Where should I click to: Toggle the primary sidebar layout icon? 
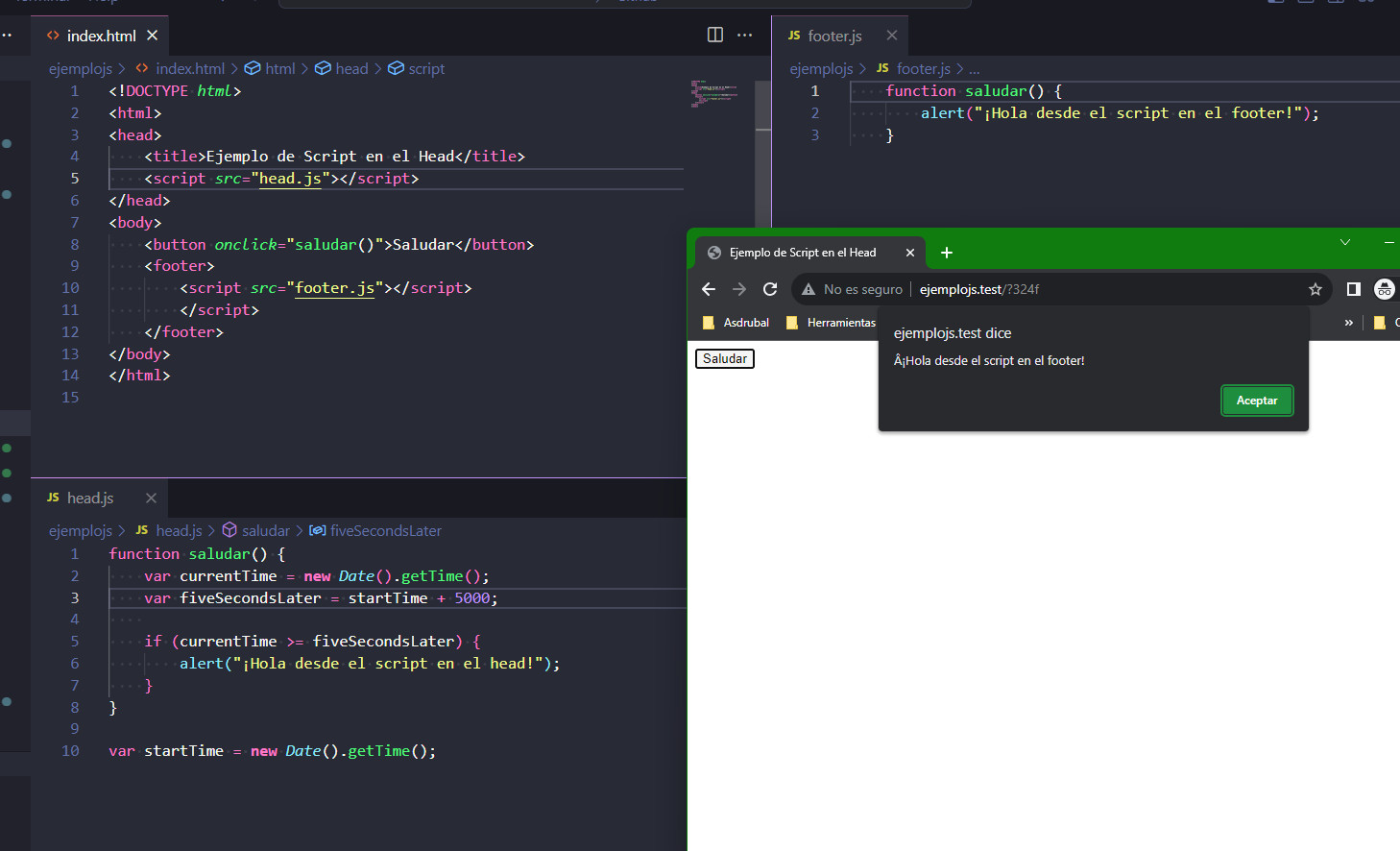[1274, 3]
